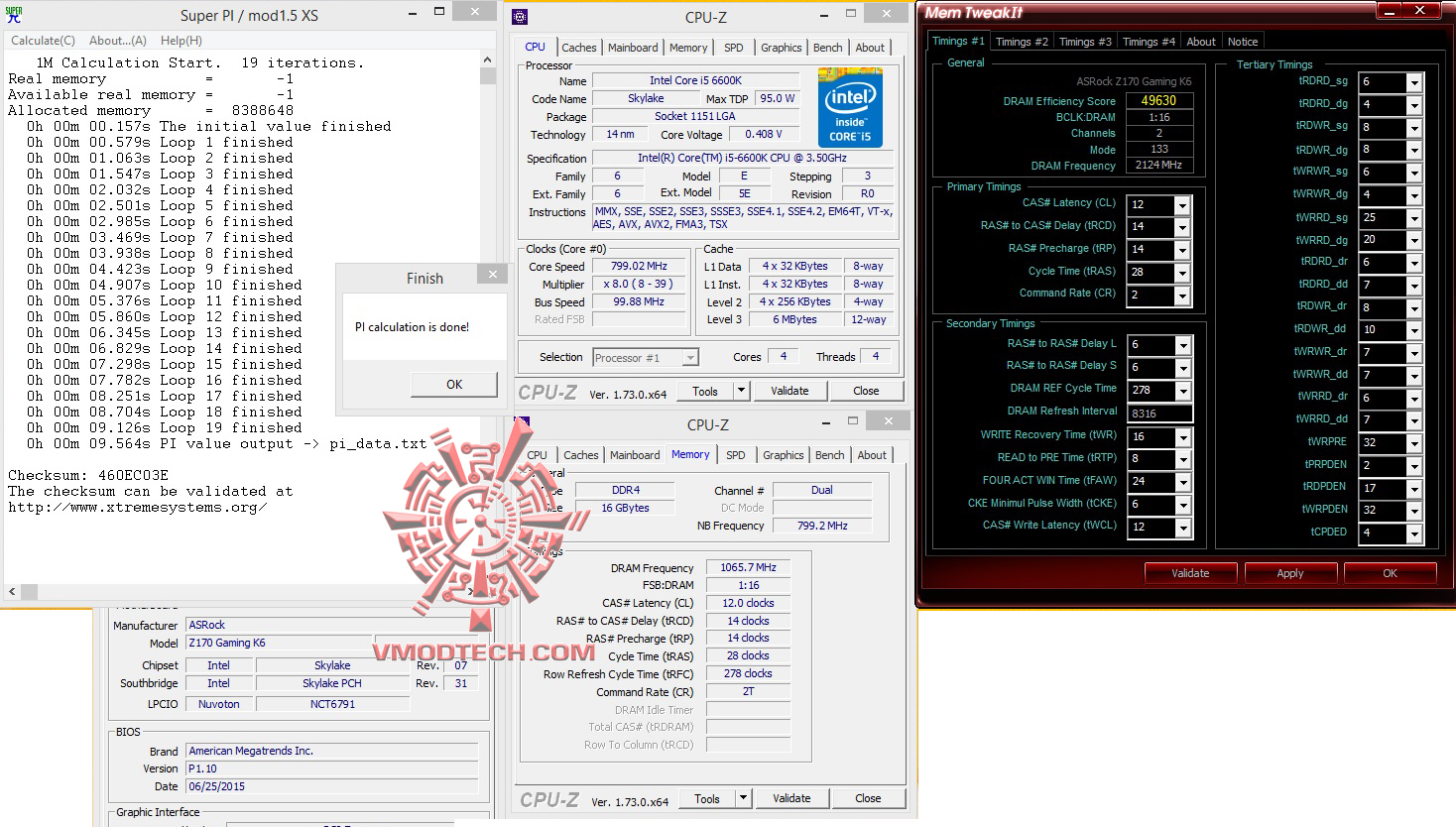Viewport: 1456px width, 827px height.
Task: Open Mainboard tab in the CPU-Z processor window
Action: pos(633,48)
